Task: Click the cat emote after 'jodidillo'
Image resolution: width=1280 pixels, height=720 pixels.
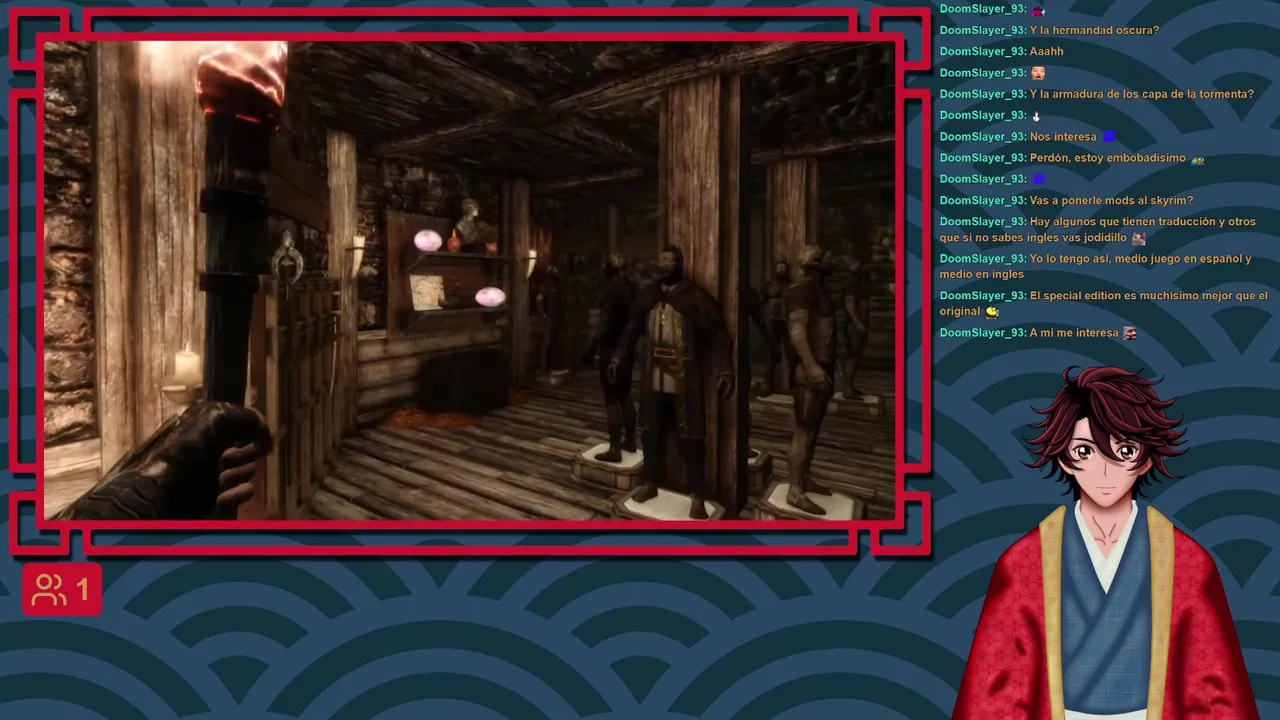Action: (1138, 238)
